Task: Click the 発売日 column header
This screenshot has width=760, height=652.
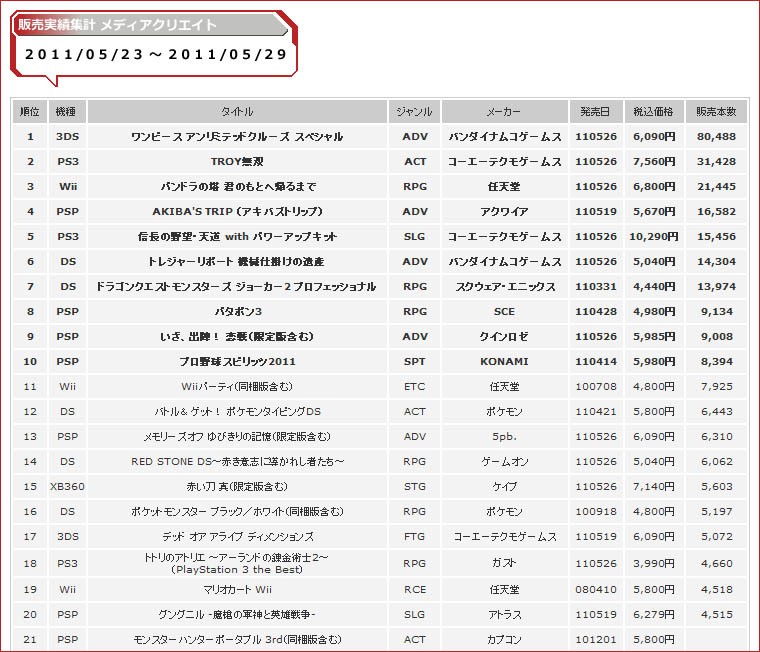Action: pyautogui.click(x=596, y=111)
